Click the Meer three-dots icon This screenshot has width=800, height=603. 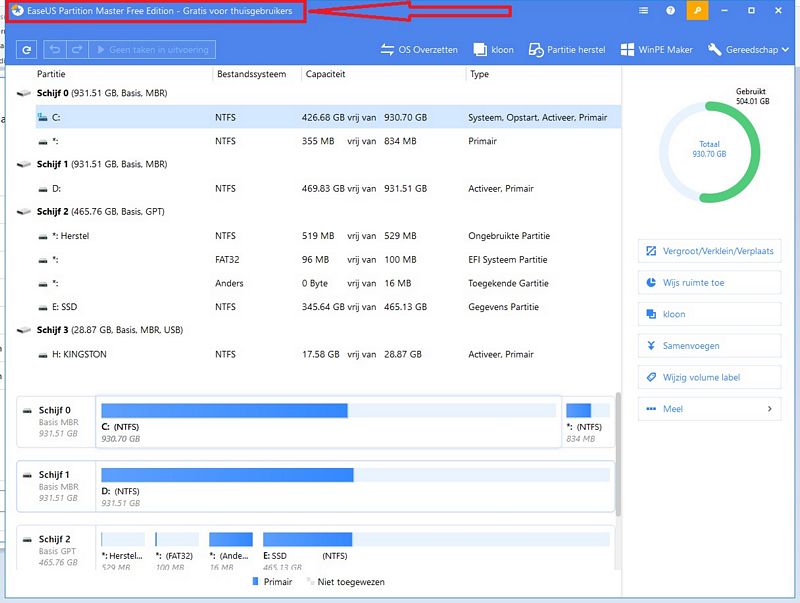pos(651,409)
